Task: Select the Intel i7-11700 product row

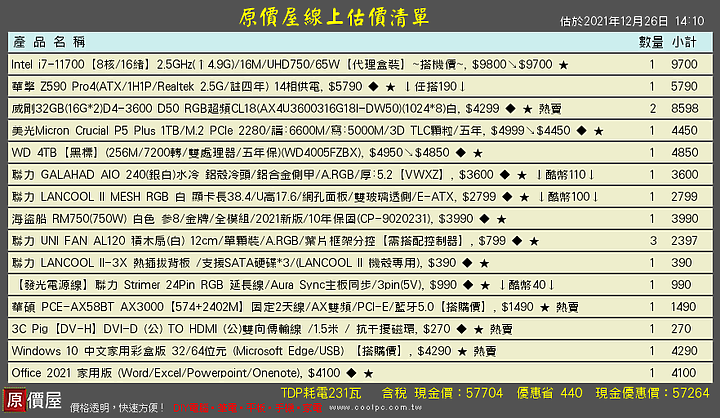Action: (360, 64)
